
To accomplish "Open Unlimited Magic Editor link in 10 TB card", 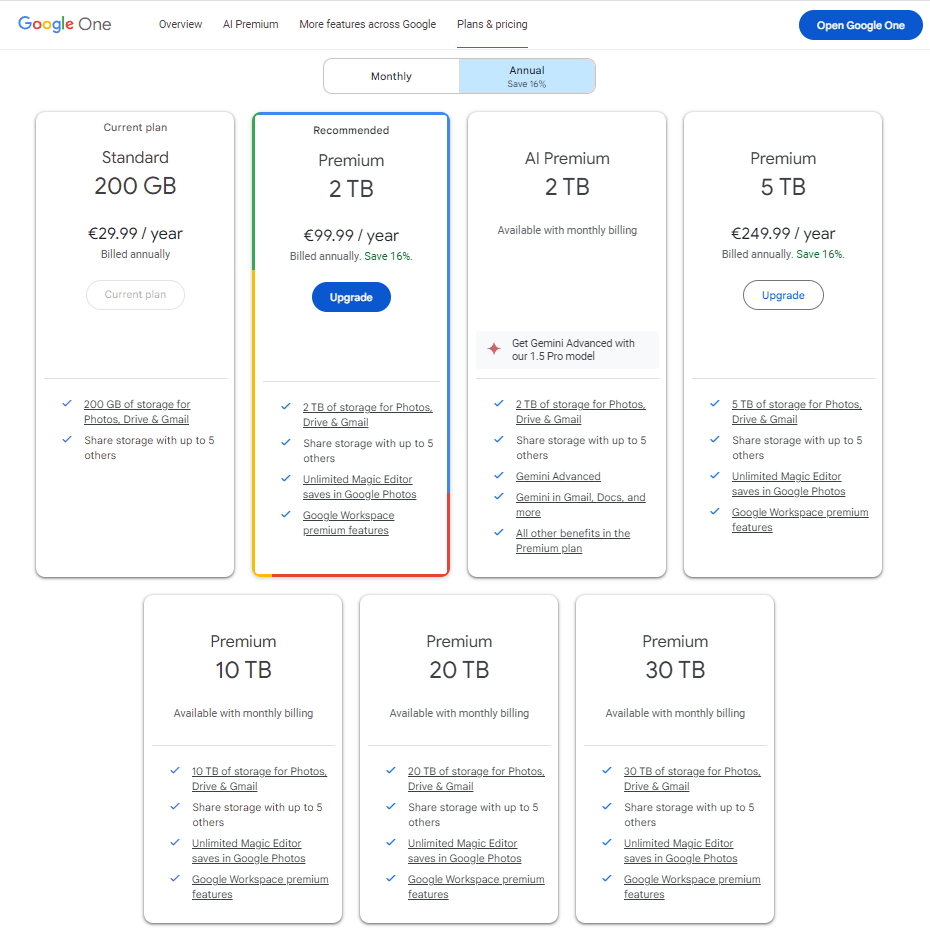I will click(x=249, y=851).
